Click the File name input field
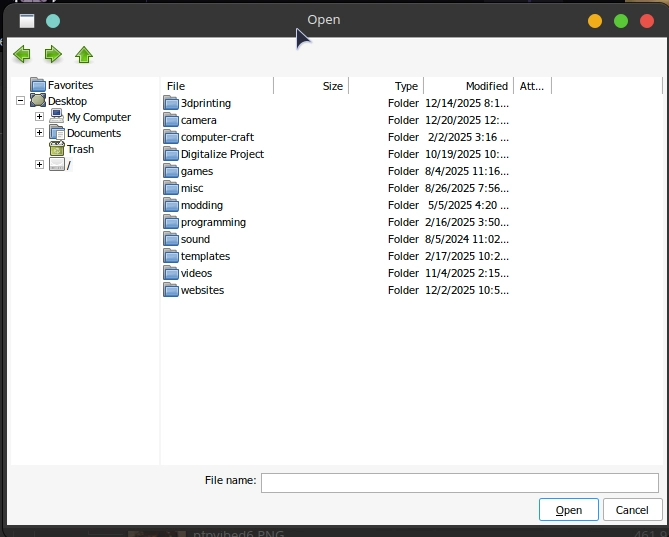Viewport: 669px width, 537px height. pyautogui.click(x=459, y=482)
